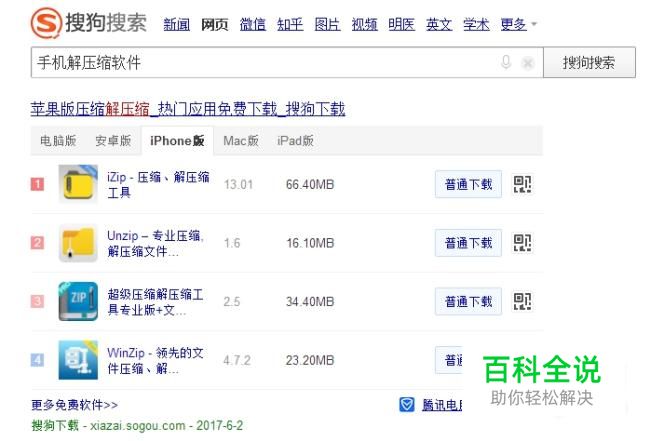
Task: Select the 网页 search category
Action: [215, 24]
